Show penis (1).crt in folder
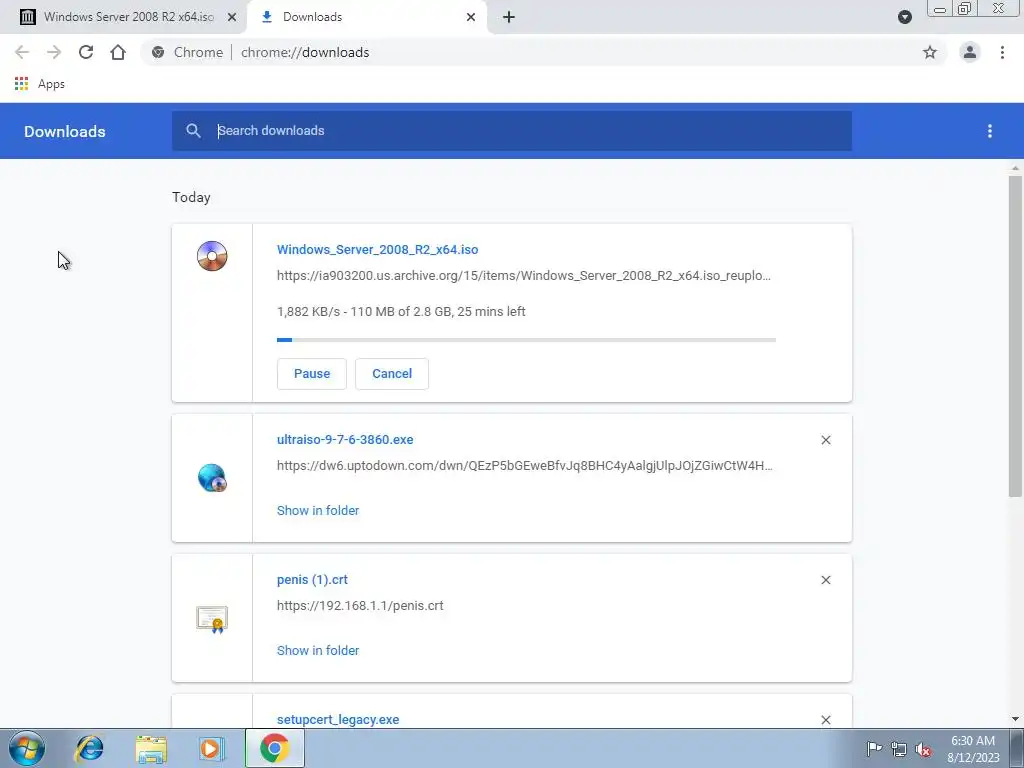 (318, 650)
